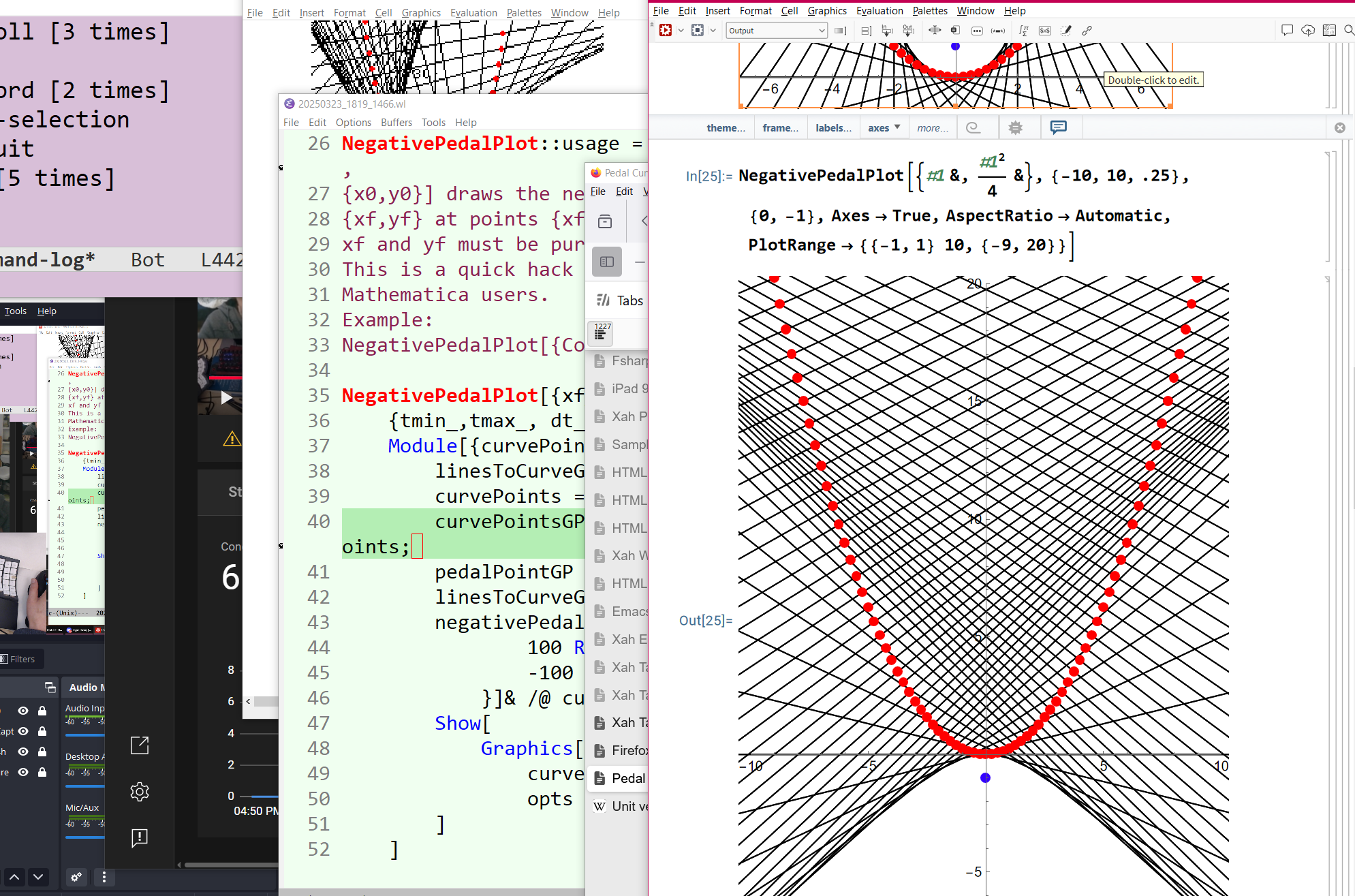The image size is (1355, 896).
Task: Select the 'Unit ve' Wikipedia tab in Firefox
Action: coord(620,806)
